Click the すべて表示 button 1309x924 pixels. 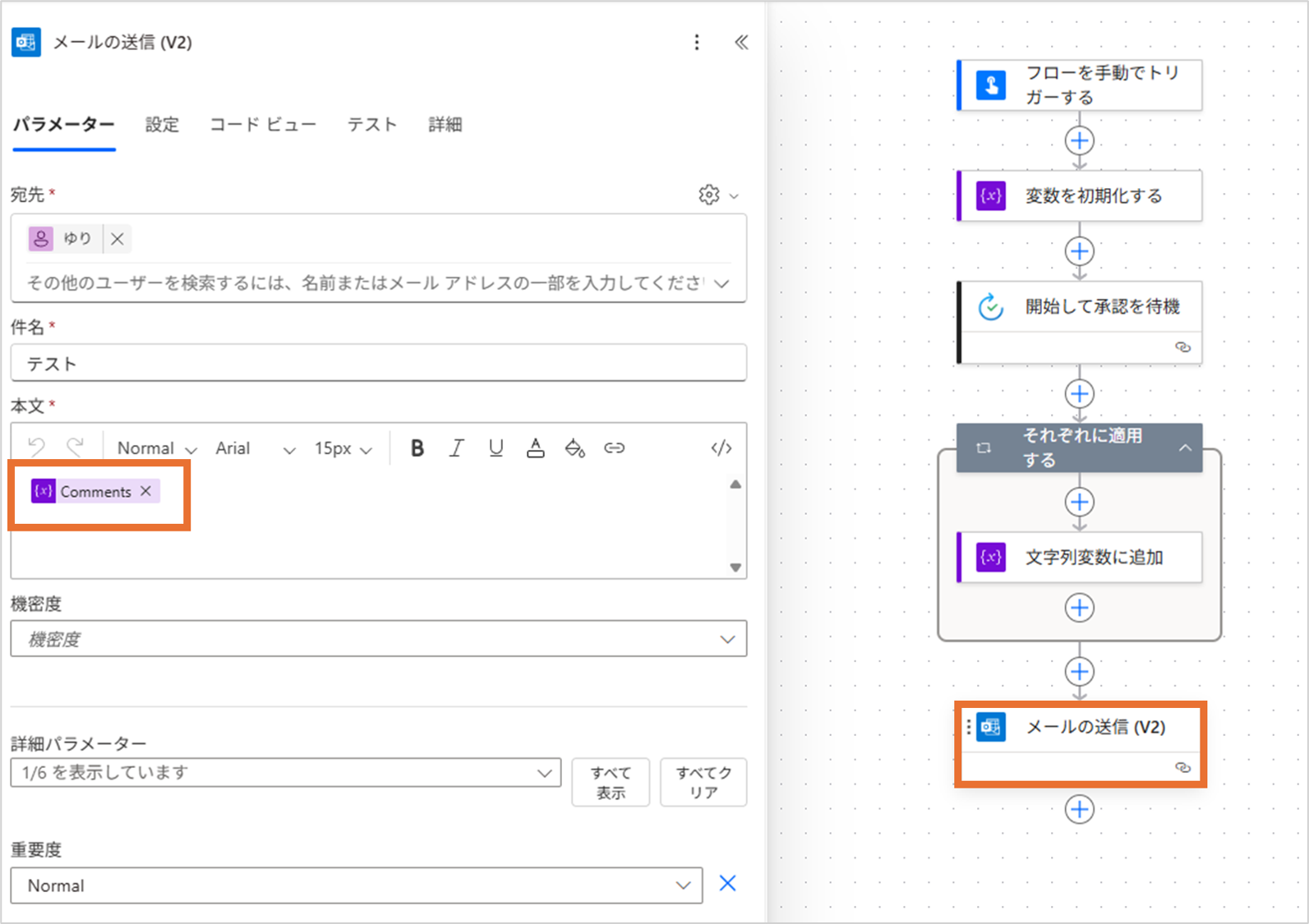[611, 782]
